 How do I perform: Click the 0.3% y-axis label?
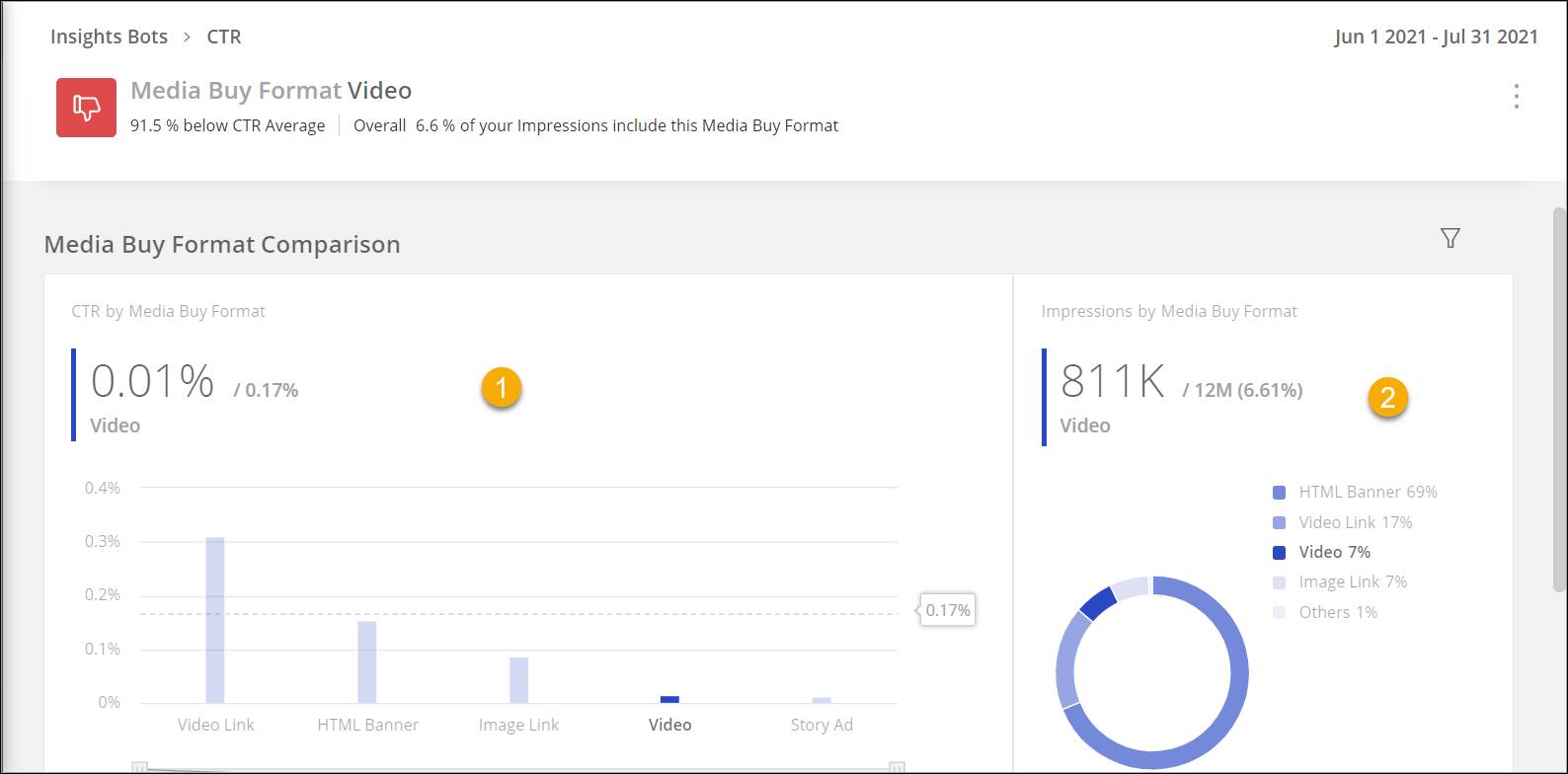click(103, 541)
